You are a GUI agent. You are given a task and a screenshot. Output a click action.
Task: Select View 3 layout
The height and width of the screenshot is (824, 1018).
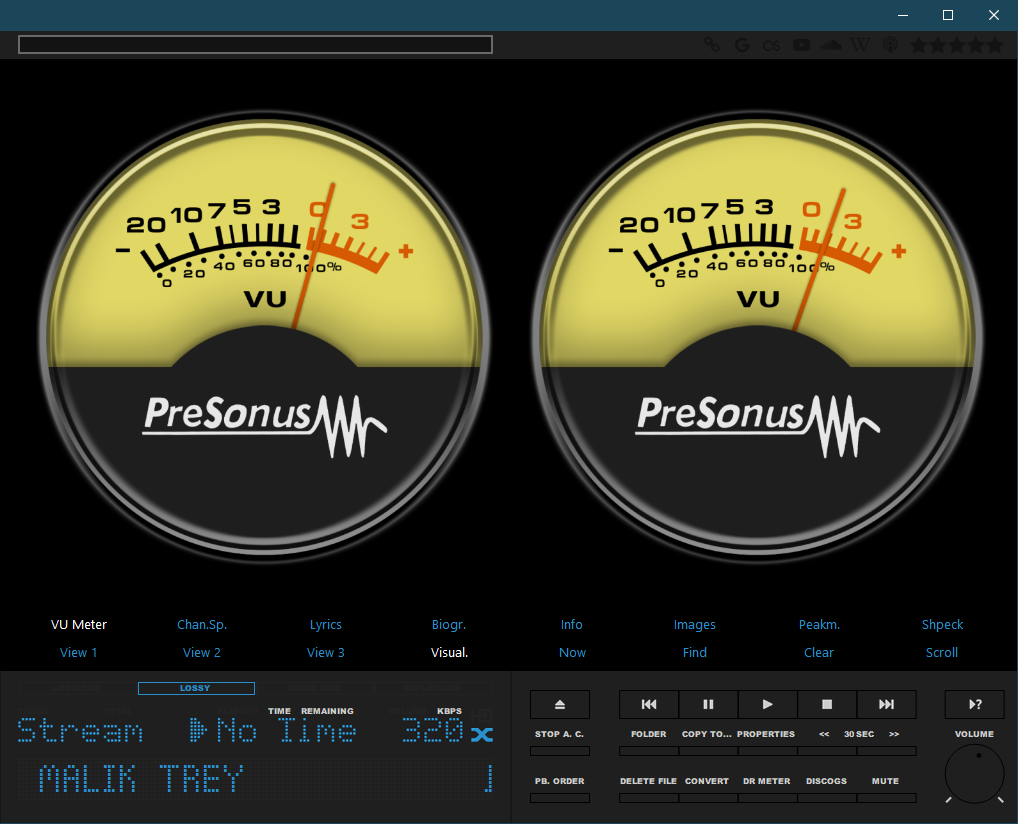click(x=325, y=653)
